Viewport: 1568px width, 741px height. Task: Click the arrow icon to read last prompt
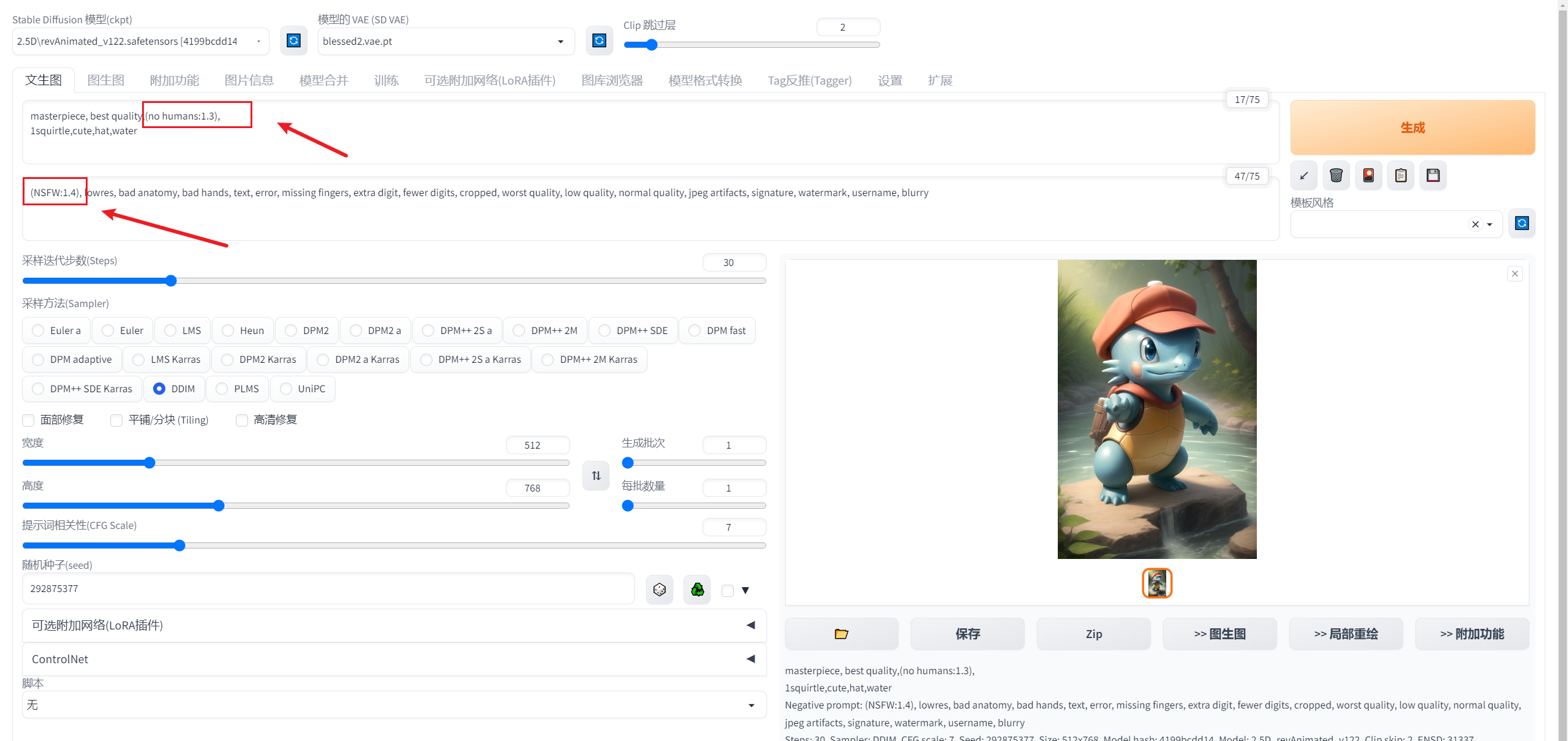point(1303,176)
